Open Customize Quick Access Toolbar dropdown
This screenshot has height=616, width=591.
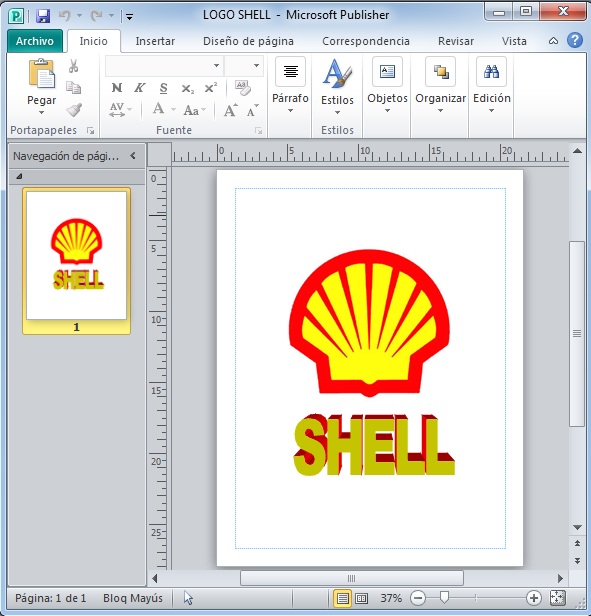[x=129, y=16]
